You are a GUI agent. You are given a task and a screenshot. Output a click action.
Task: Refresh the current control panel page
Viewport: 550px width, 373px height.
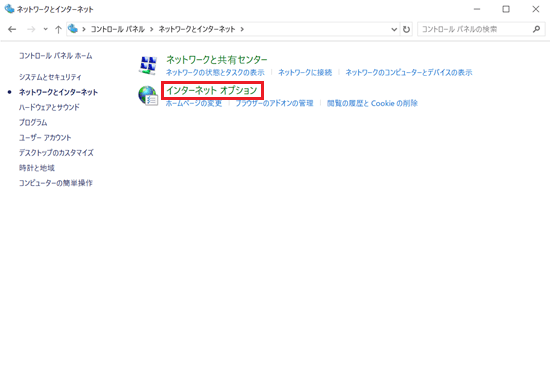(406, 29)
